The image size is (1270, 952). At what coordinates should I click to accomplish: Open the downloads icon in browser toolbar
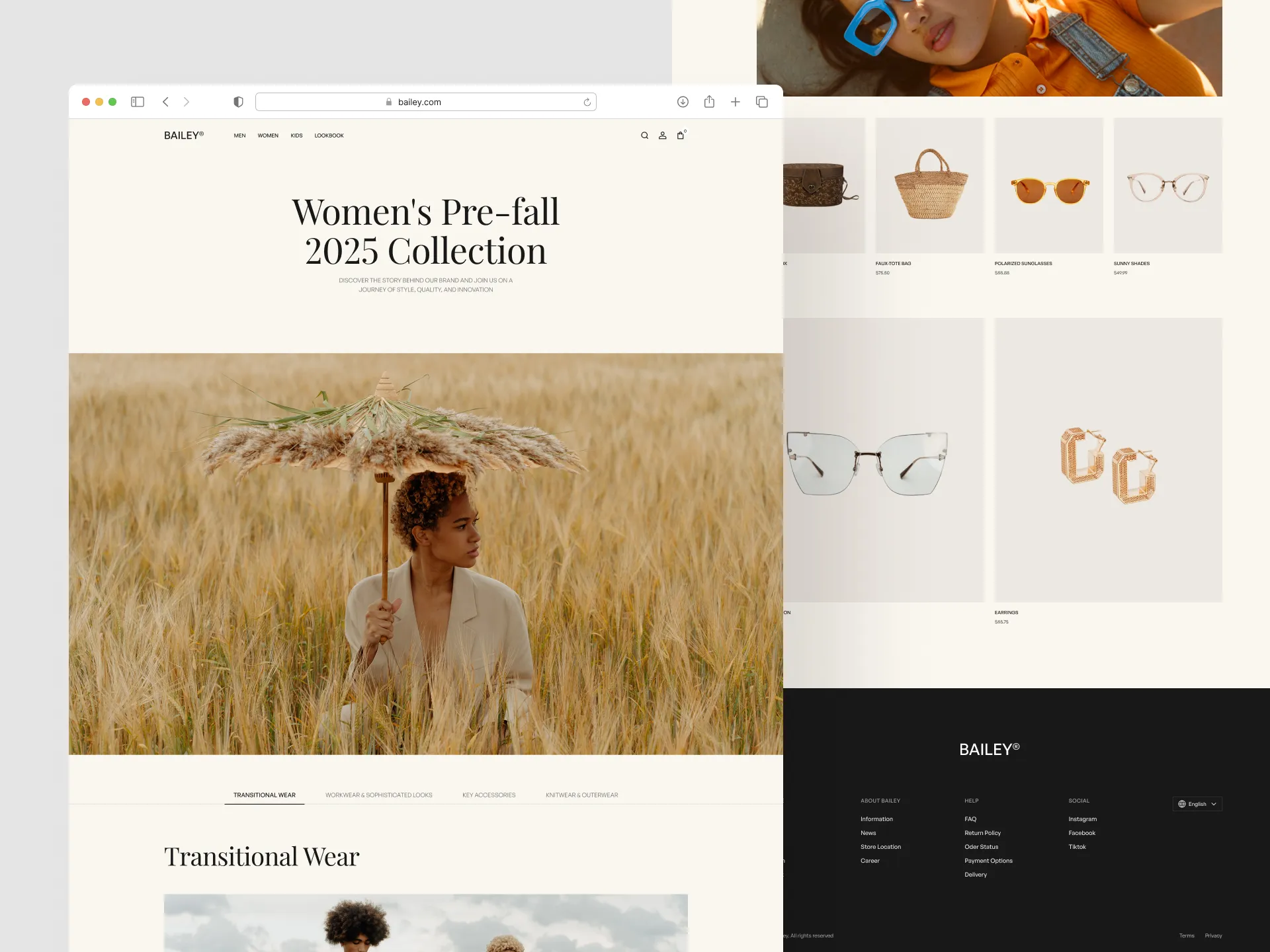683,102
